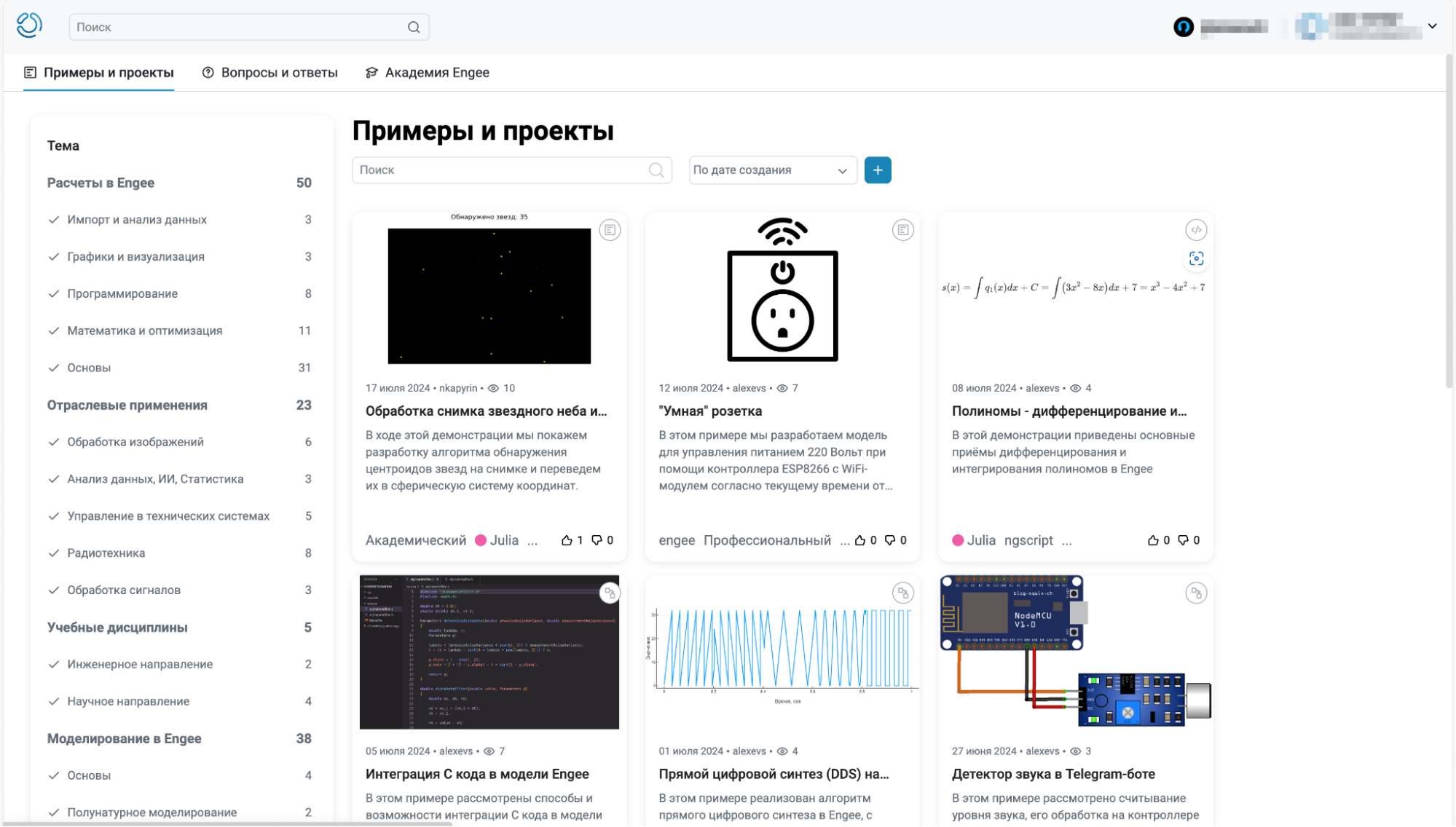This screenshot has height=827, width=1456.
Task: Click the focus capture icon on Polynomials card
Action: [x=1196, y=258]
